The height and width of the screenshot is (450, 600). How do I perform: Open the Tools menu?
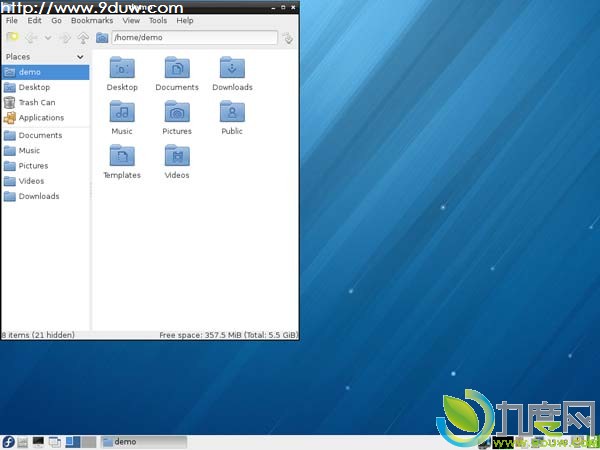[158, 20]
